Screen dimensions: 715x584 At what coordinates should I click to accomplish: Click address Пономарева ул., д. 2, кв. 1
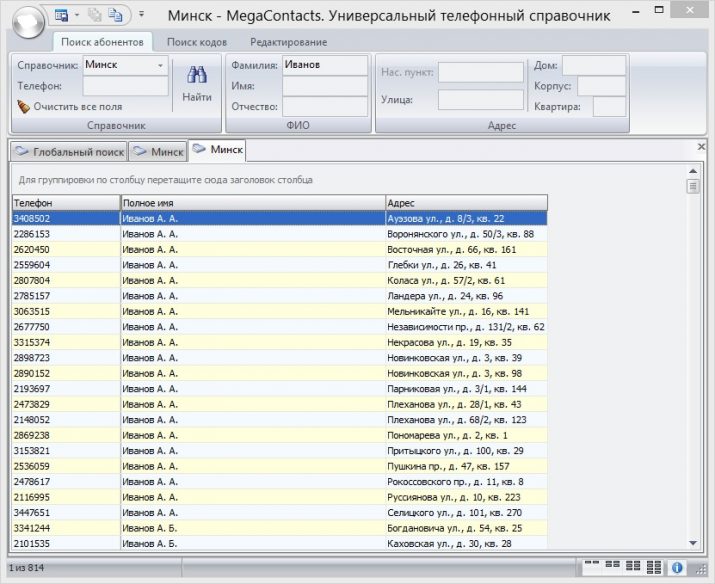447,435
